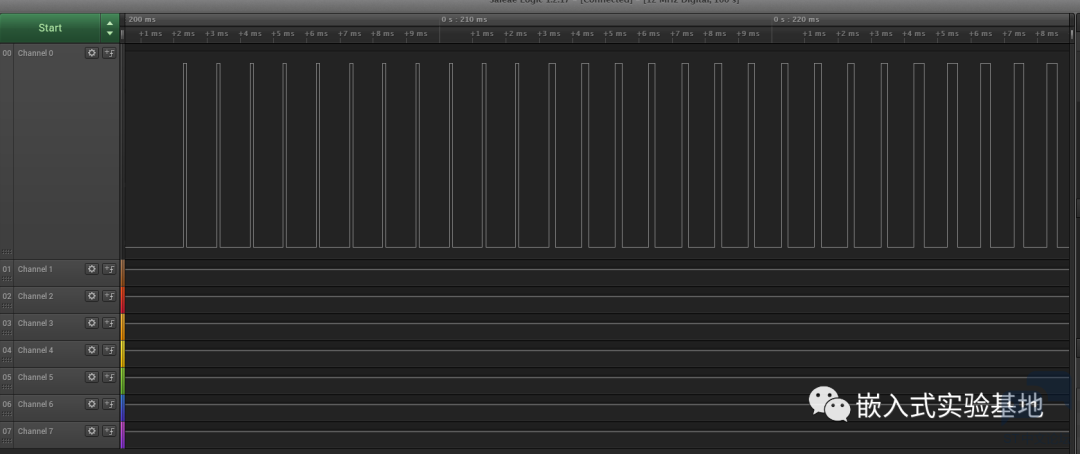Select the Channel 6 label

click(35, 404)
